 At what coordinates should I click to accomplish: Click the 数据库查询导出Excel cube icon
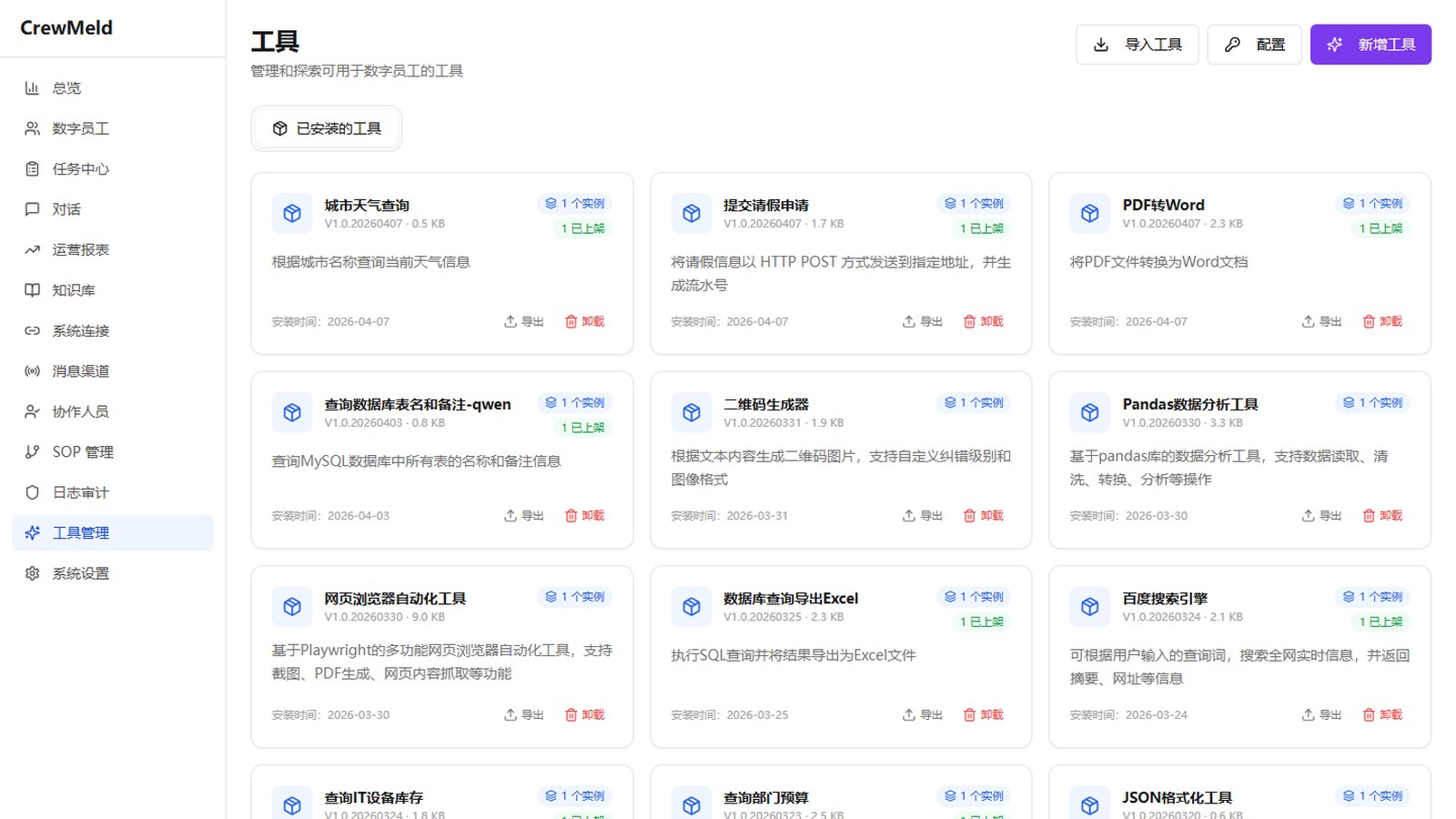pos(692,607)
